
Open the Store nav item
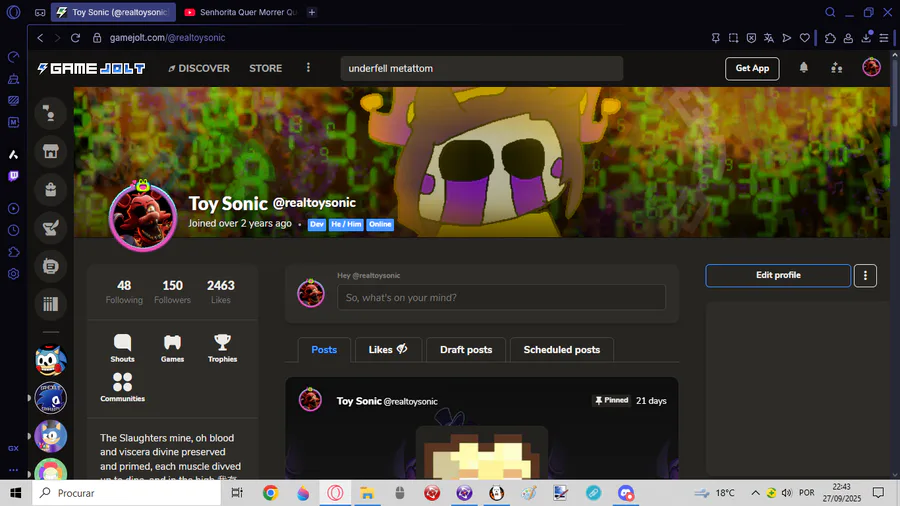[266, 68]
